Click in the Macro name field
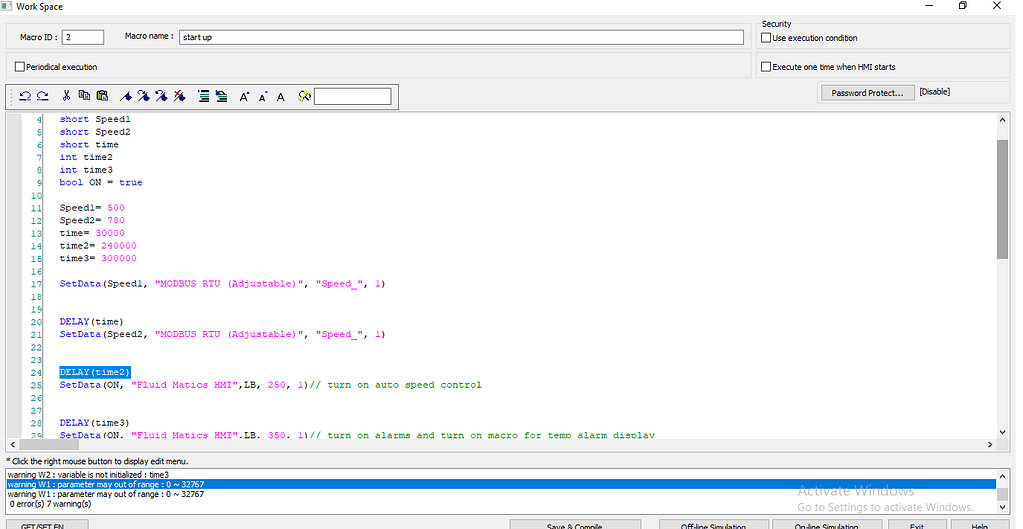 461,38
